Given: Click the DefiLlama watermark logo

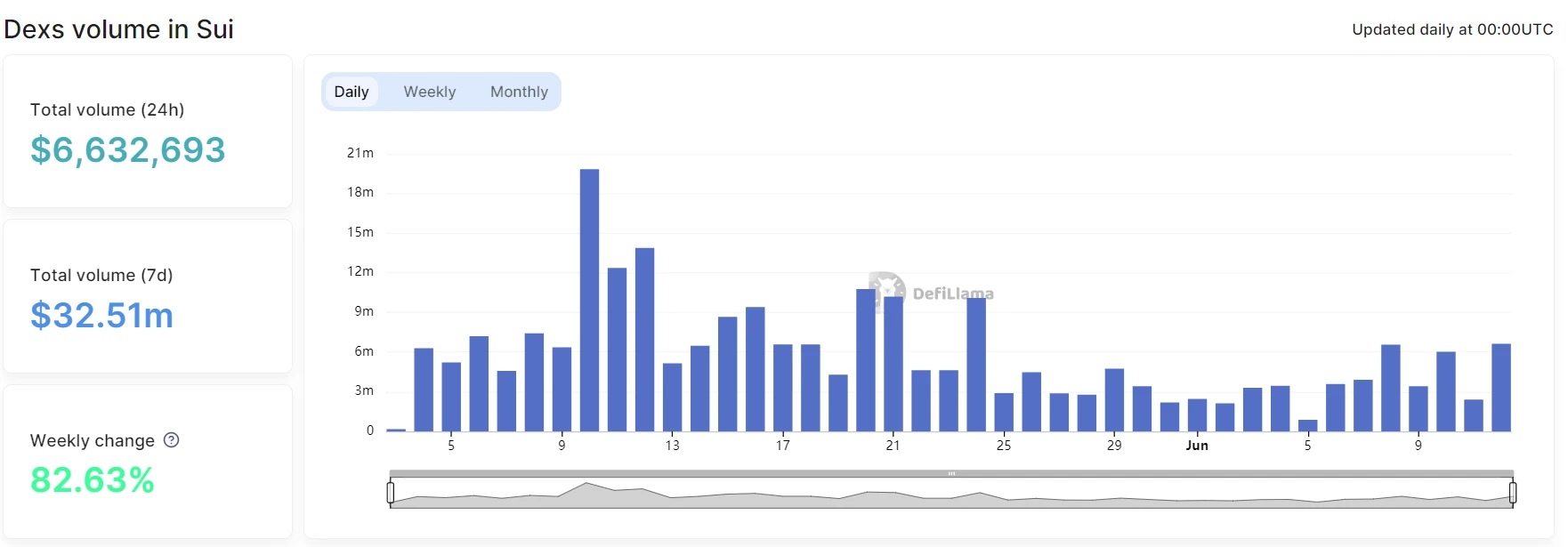Looking at the screenshot, I should 886,290.
